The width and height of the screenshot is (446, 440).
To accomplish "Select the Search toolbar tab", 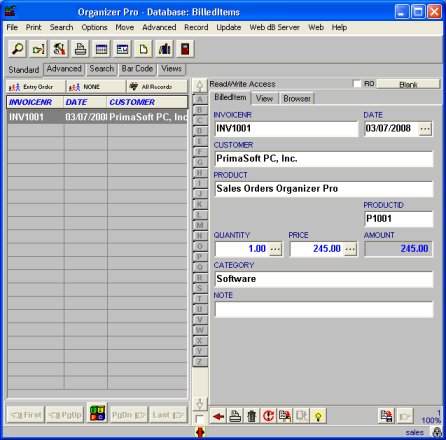I will [x=102, y=69].
